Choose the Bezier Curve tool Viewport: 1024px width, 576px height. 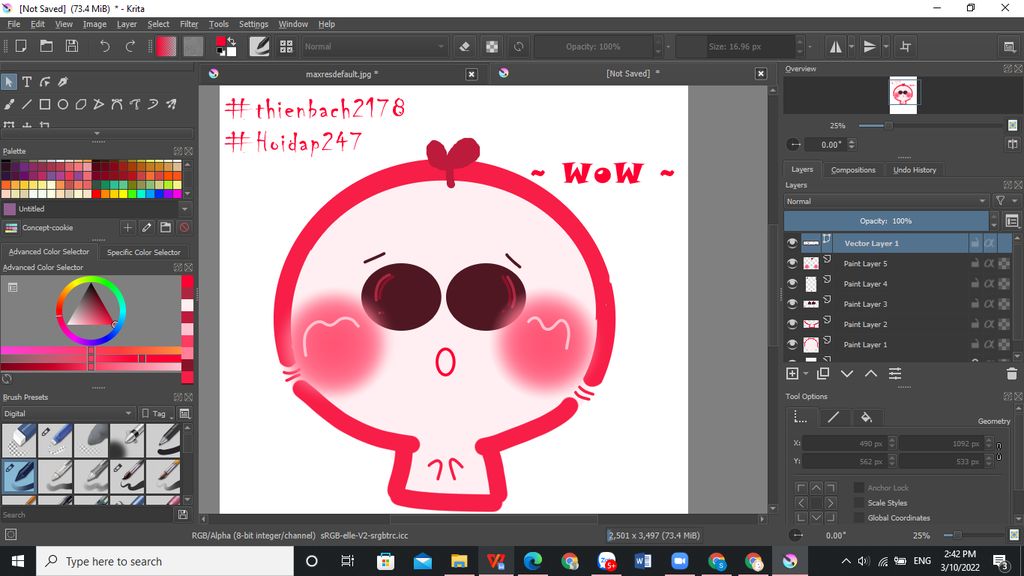coord(117,104)
